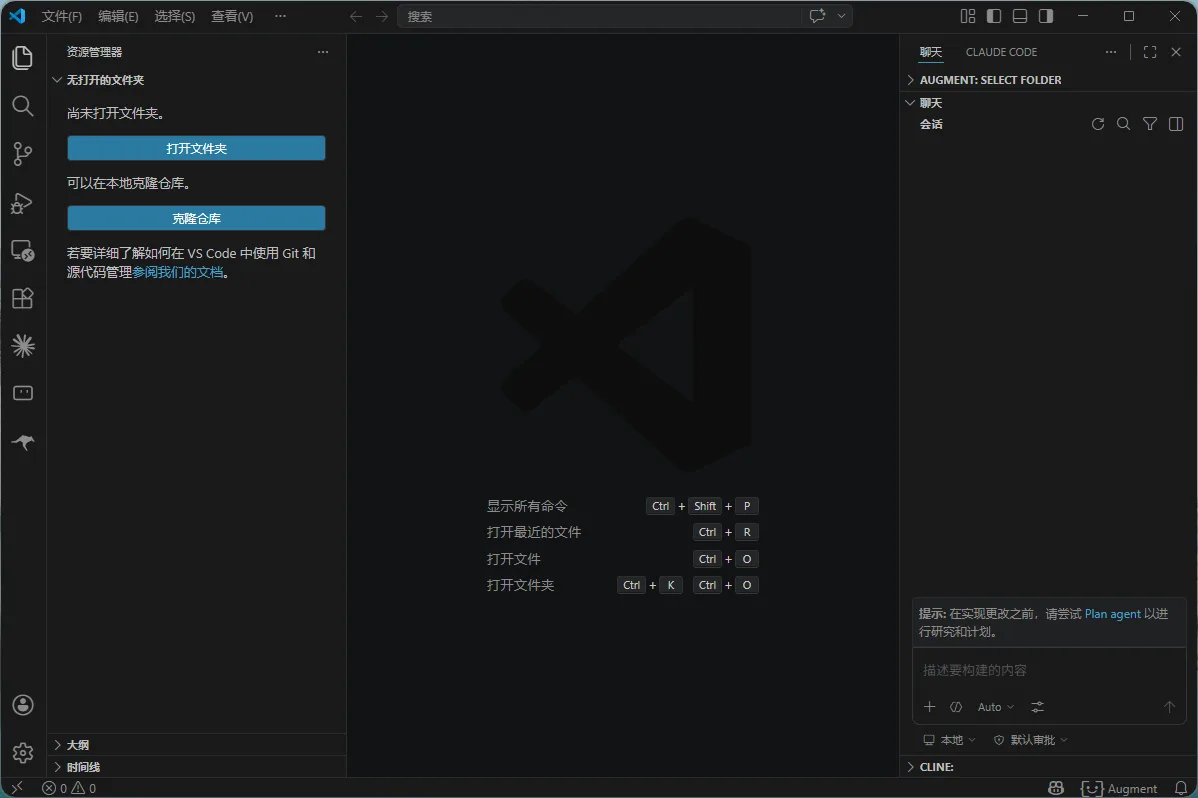The image size is (1198, 798).
Task: Open the chat icon in the title bar search area
Action: pyautogui.click(x=818, y=16)
